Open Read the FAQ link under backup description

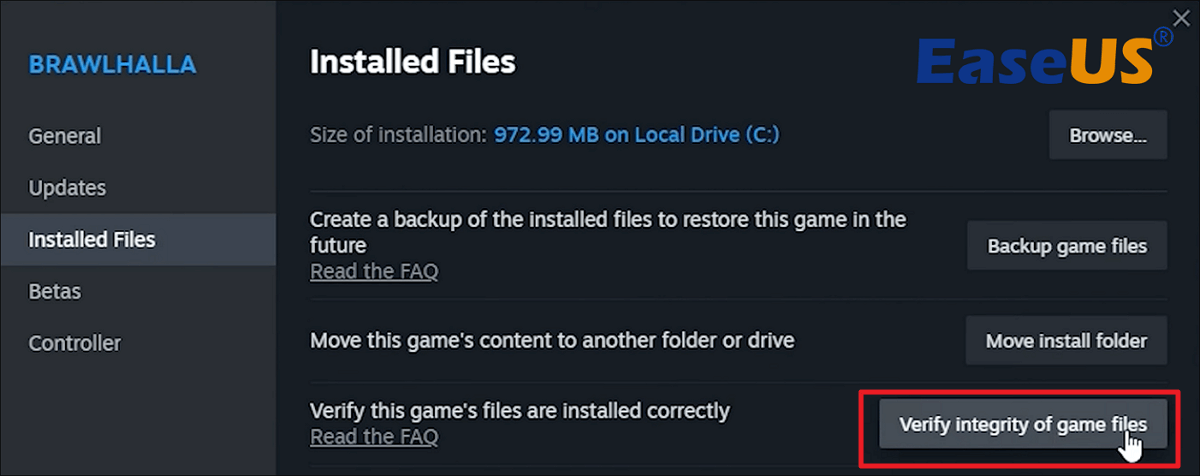(x=374, y=272)
